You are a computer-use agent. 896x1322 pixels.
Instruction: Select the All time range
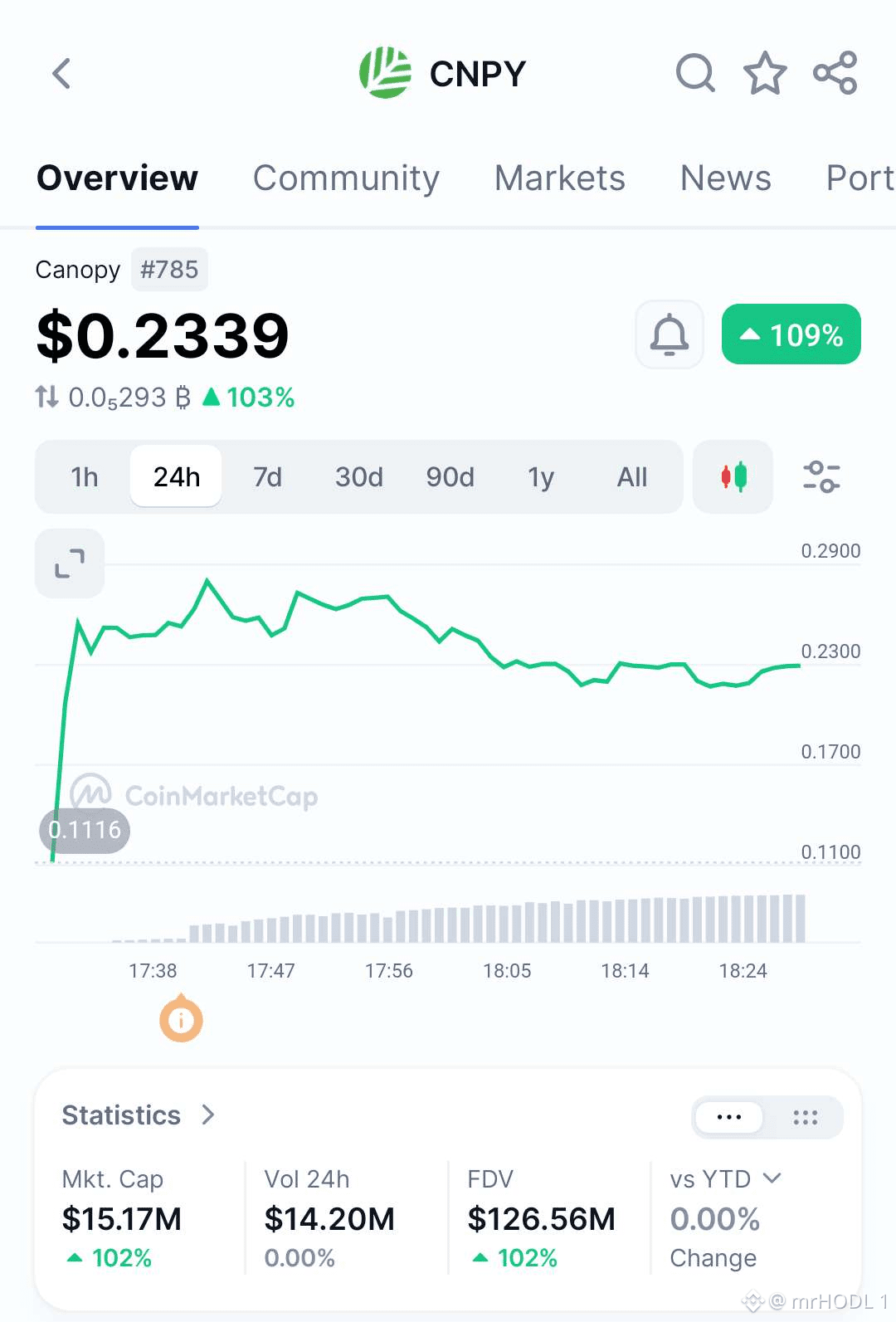(632, 477)
